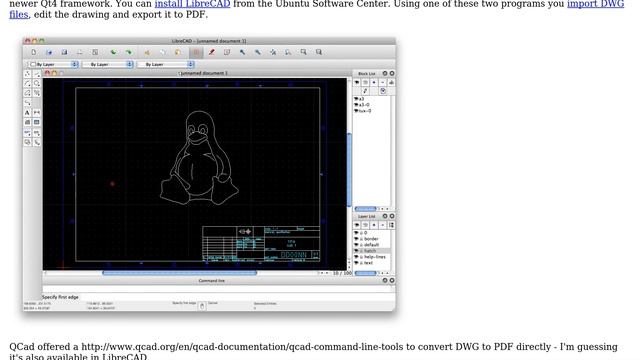The image size is (640, 360).
Task: Click the Tux penguin drawing on canvas
Action: pos(199,159)
